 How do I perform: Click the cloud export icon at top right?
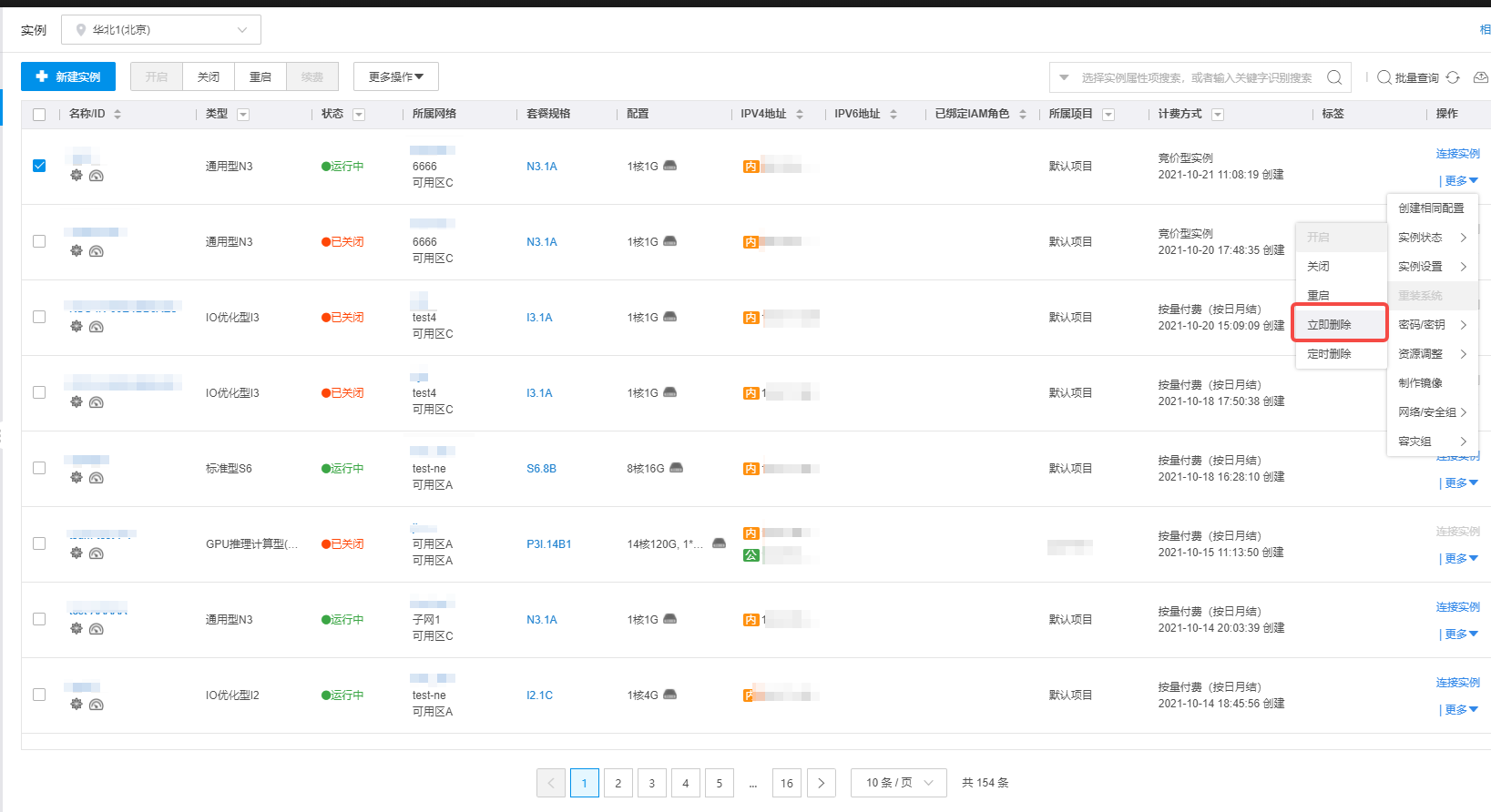click(1481, 77)
